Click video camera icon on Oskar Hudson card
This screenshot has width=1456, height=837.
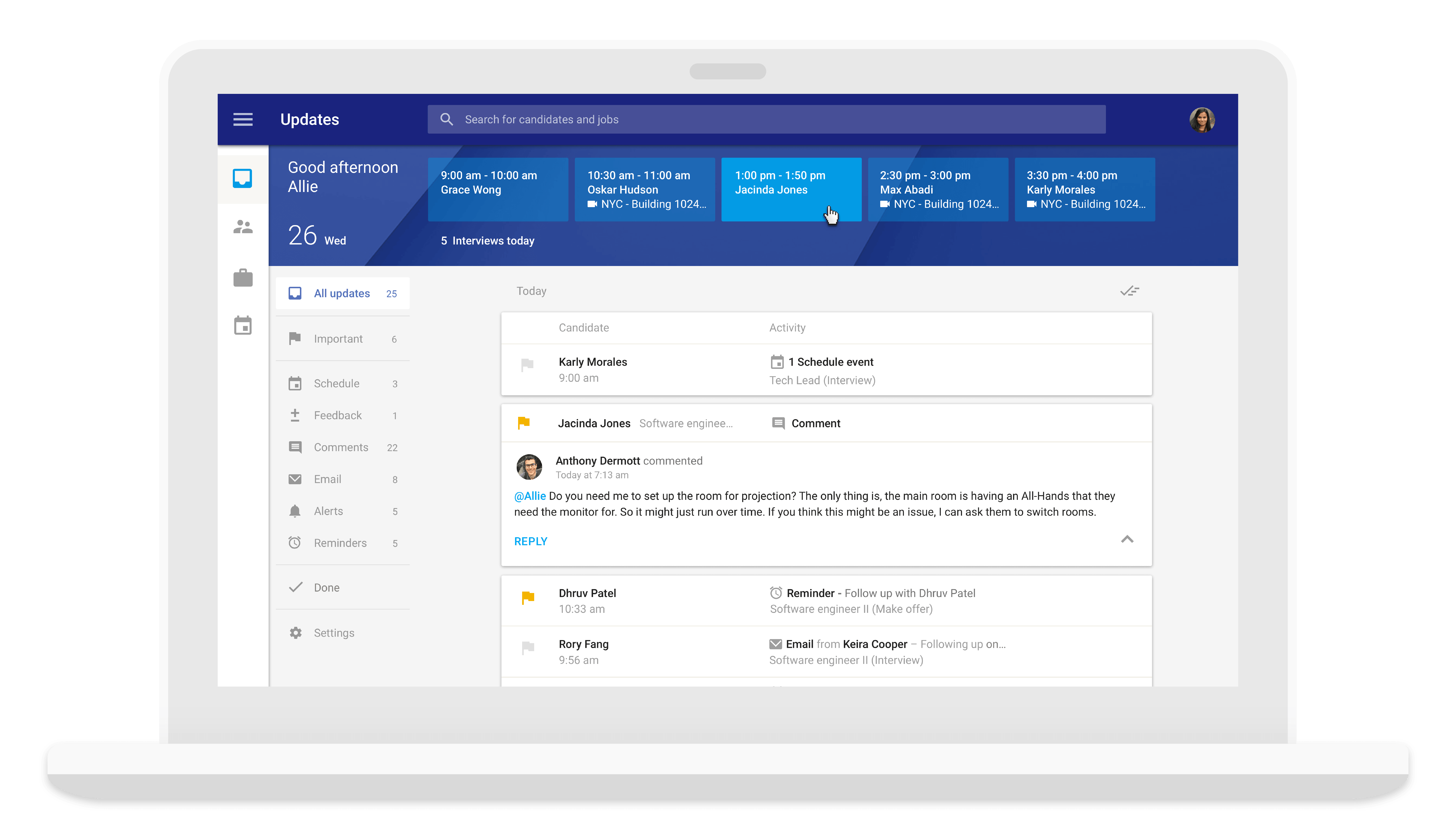[592, 204]
